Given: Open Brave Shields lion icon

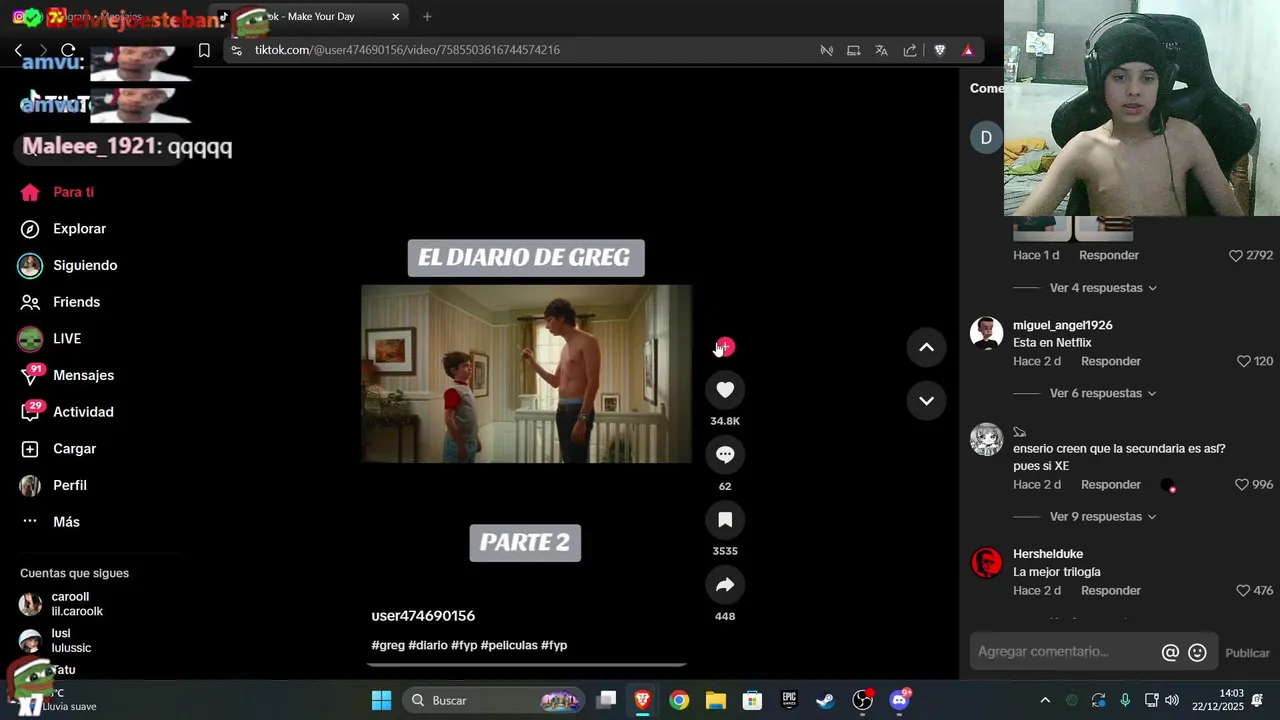Looking at the screenshot, I should [940, 50].
